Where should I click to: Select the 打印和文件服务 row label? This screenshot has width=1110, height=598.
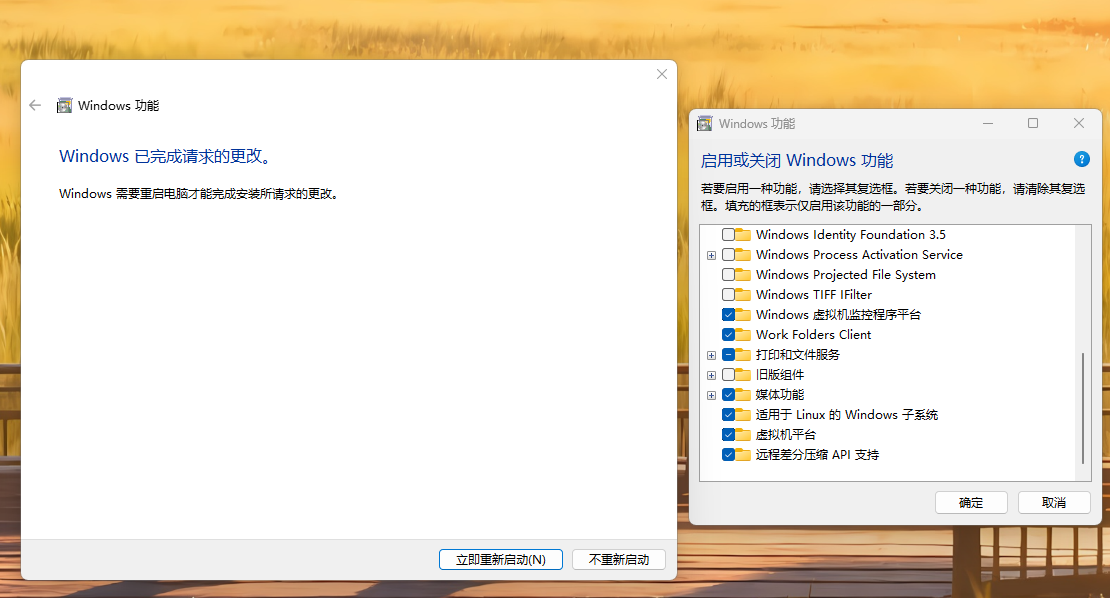(x=797, y=355)
